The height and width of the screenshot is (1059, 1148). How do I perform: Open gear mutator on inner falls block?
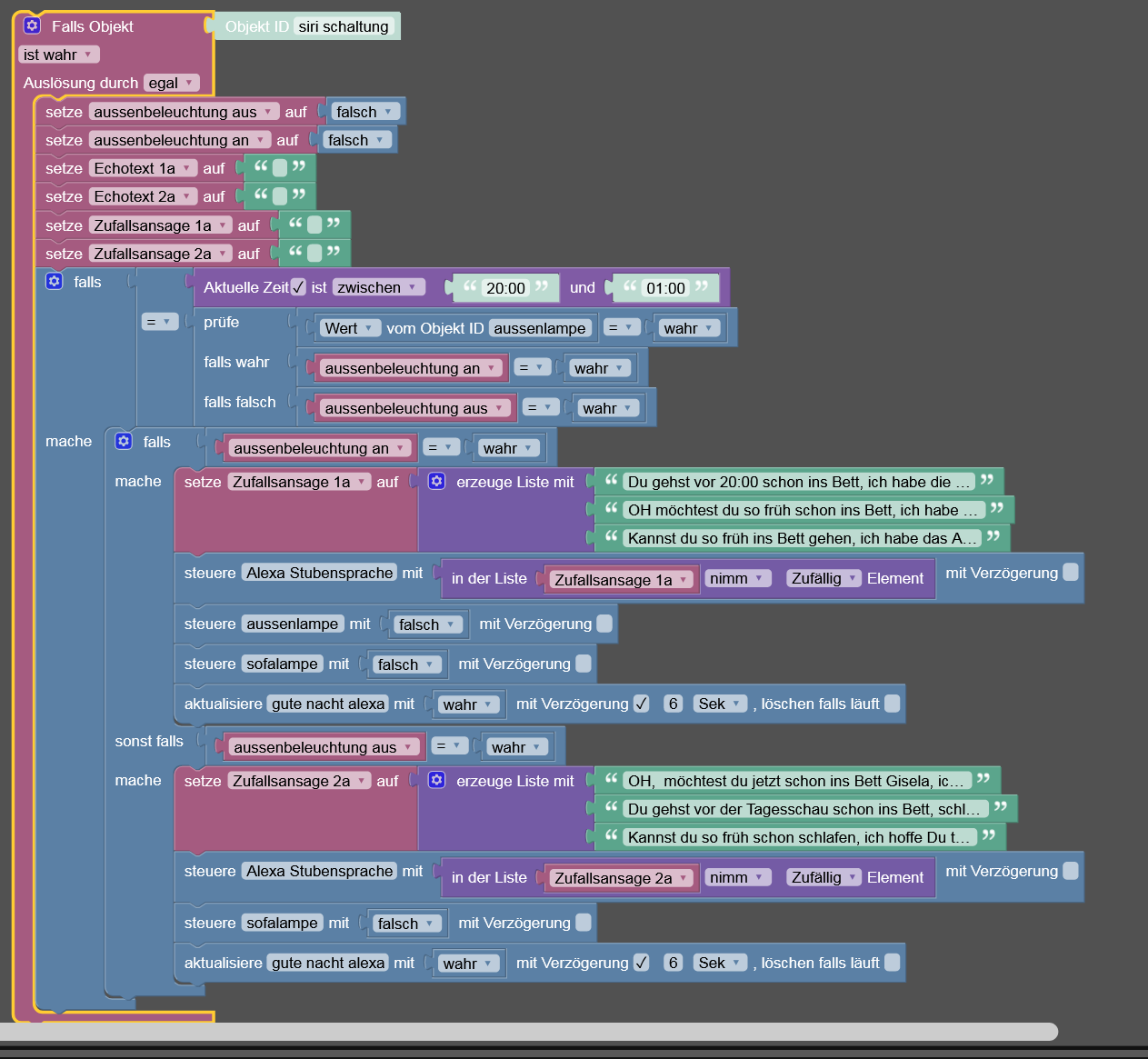(124, 441)
